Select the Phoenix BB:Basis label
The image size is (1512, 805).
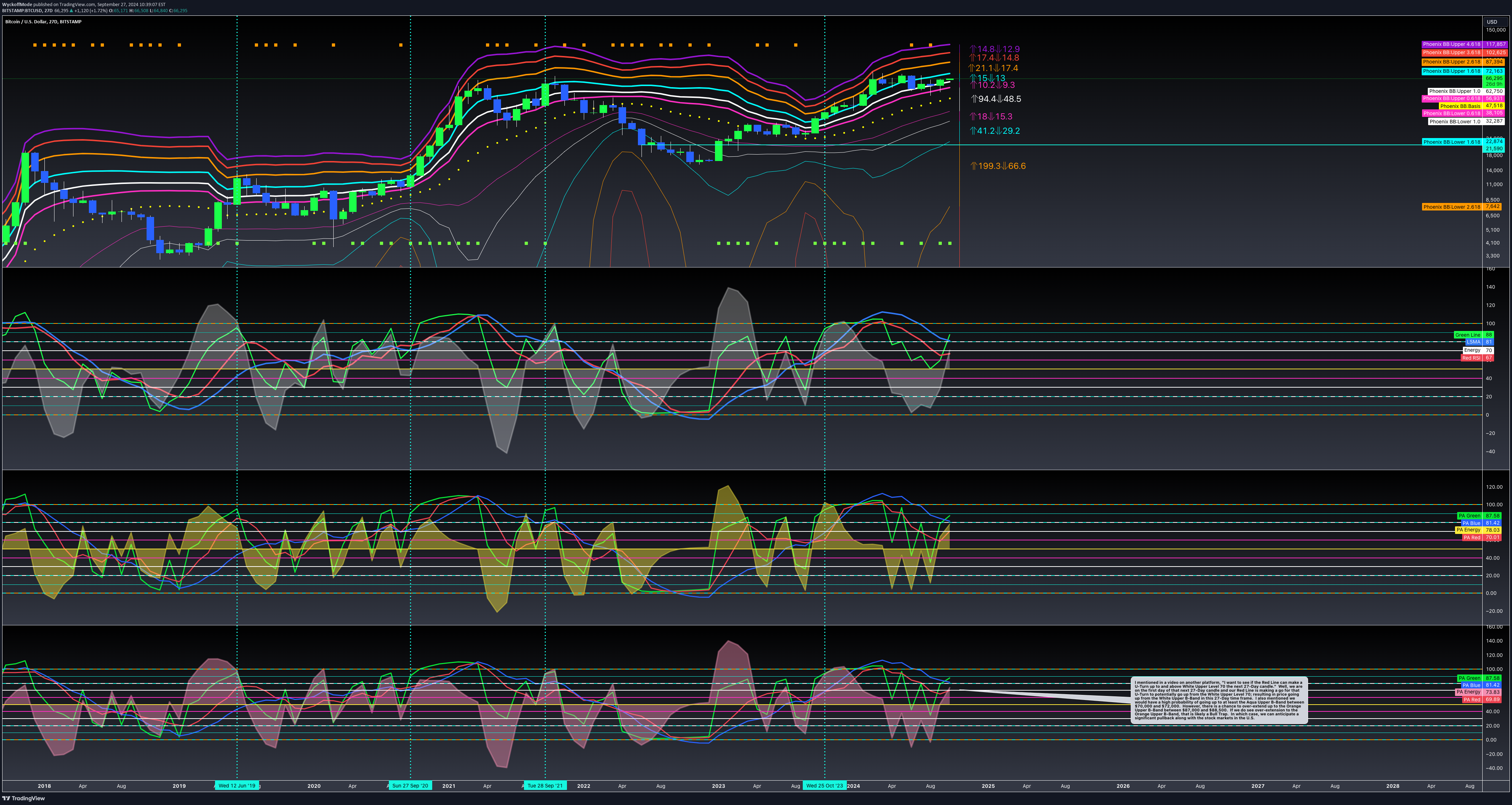(1460, 106)
